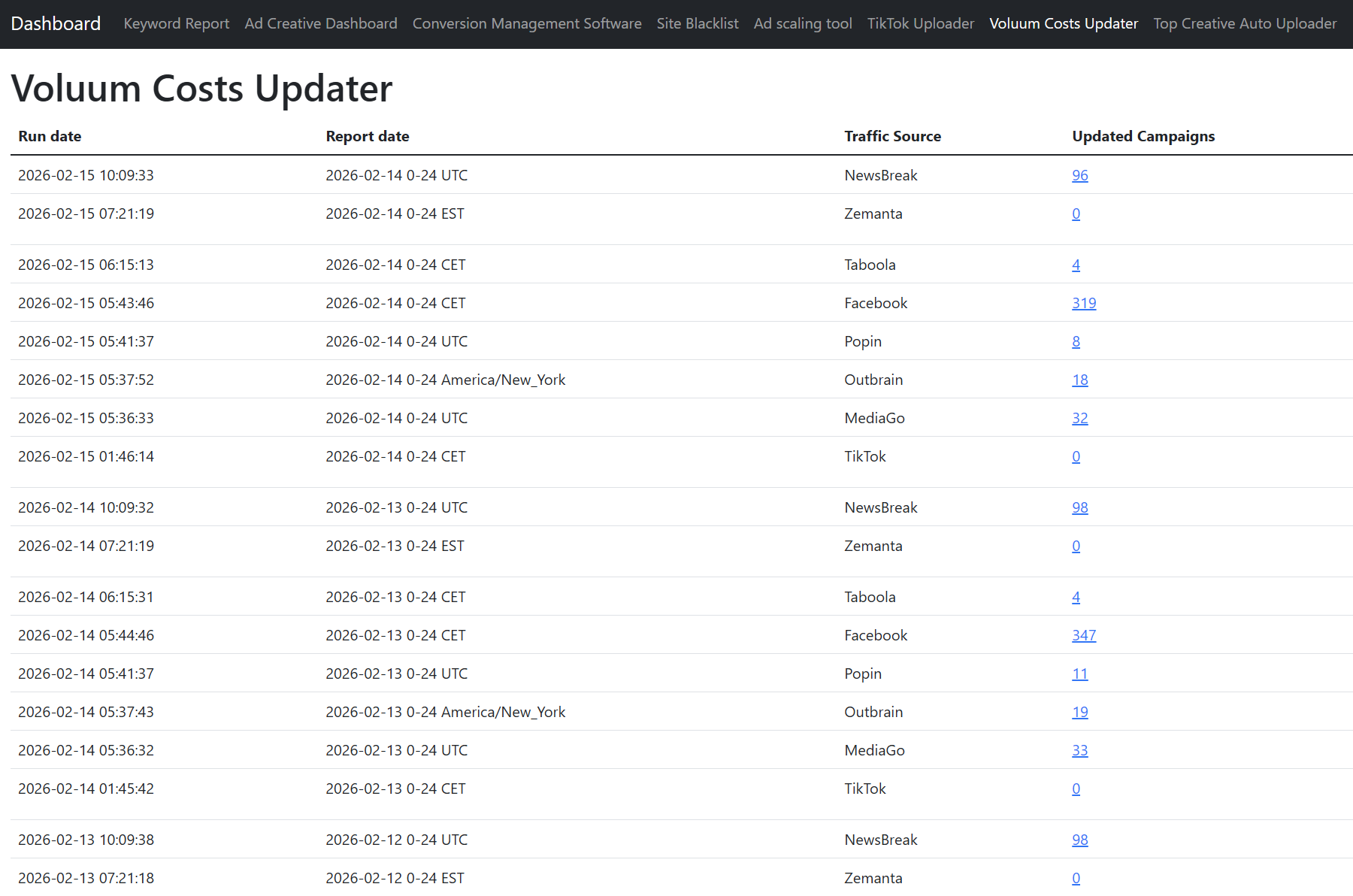Check the 4 Taboola campaigns from 2026-02-15

pos(1076,265)
